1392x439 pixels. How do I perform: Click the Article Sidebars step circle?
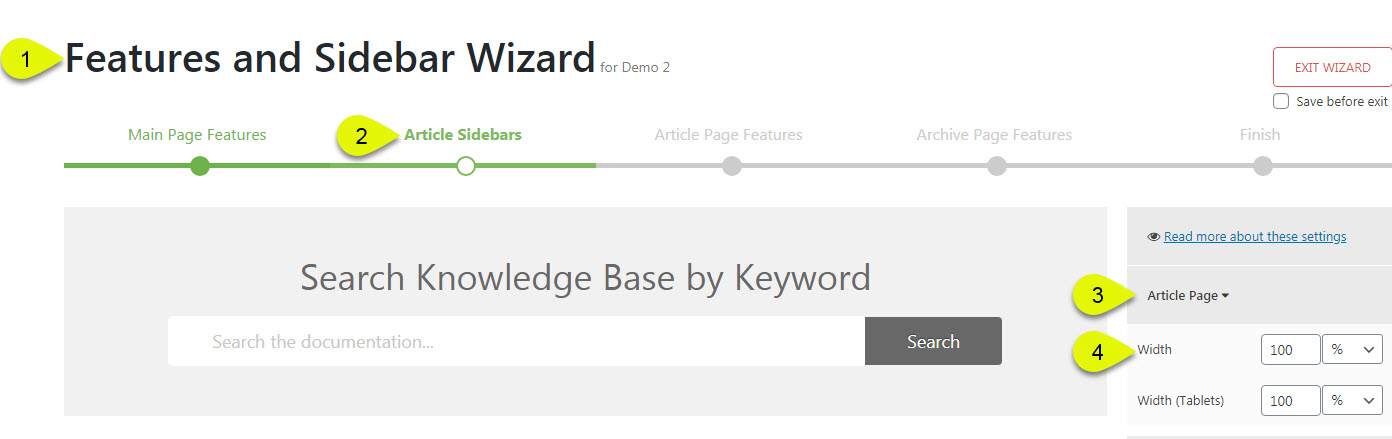(x=465, y=166)
